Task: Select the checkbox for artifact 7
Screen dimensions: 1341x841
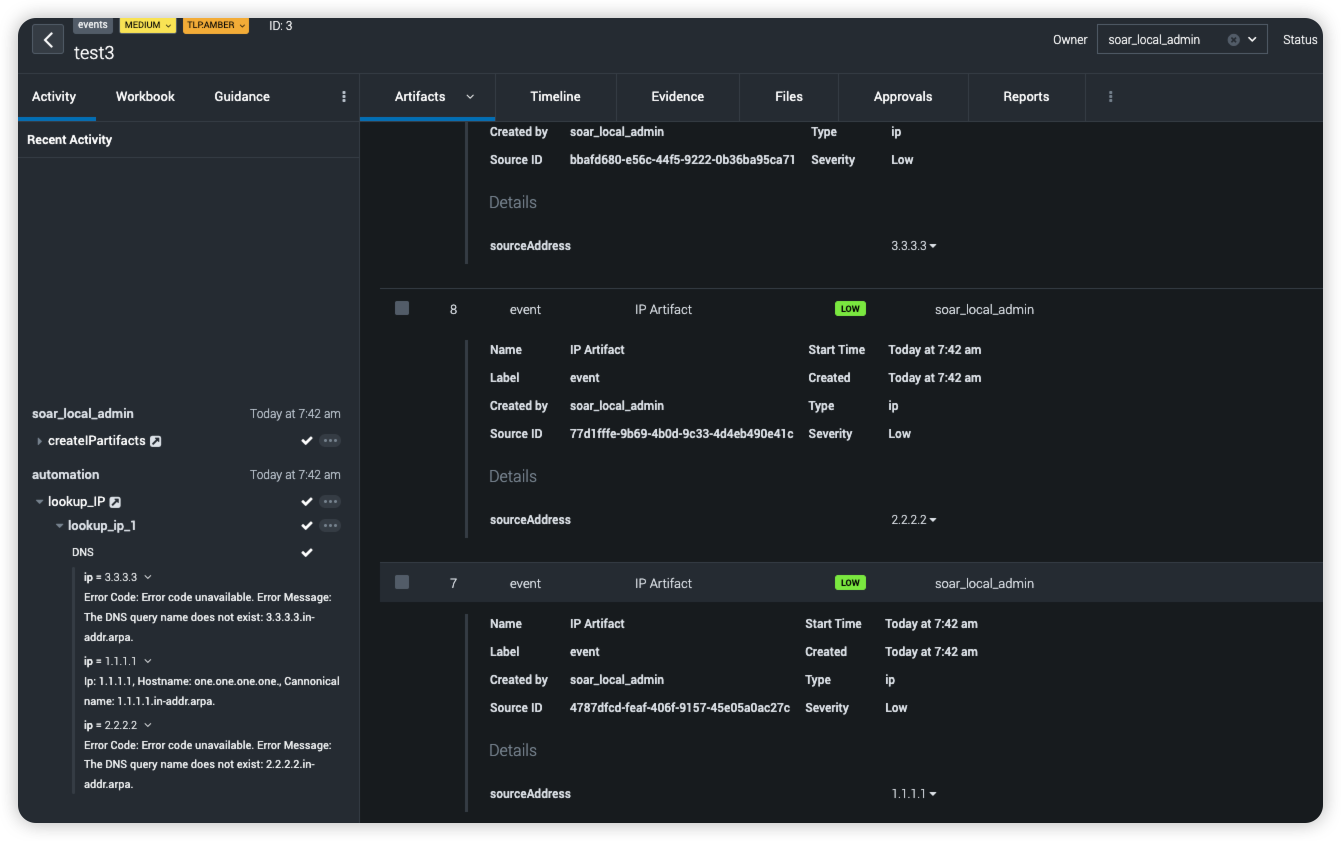Action: click(x=402, y=583)
